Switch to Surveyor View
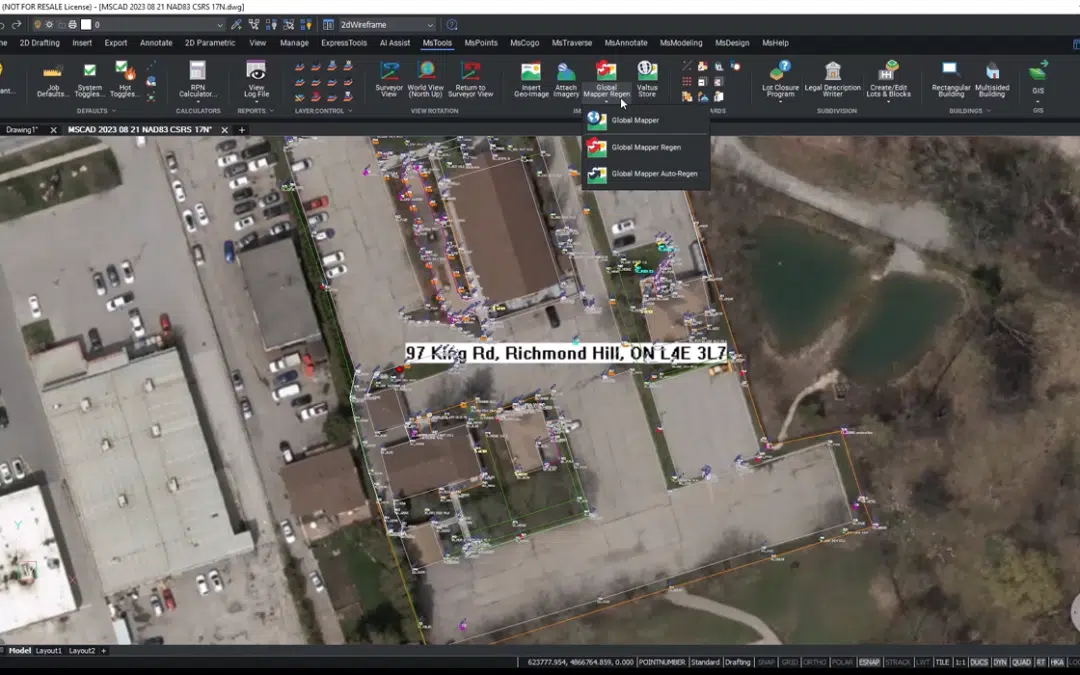Viewport: 1080px width, 675px height. (389, 78)
